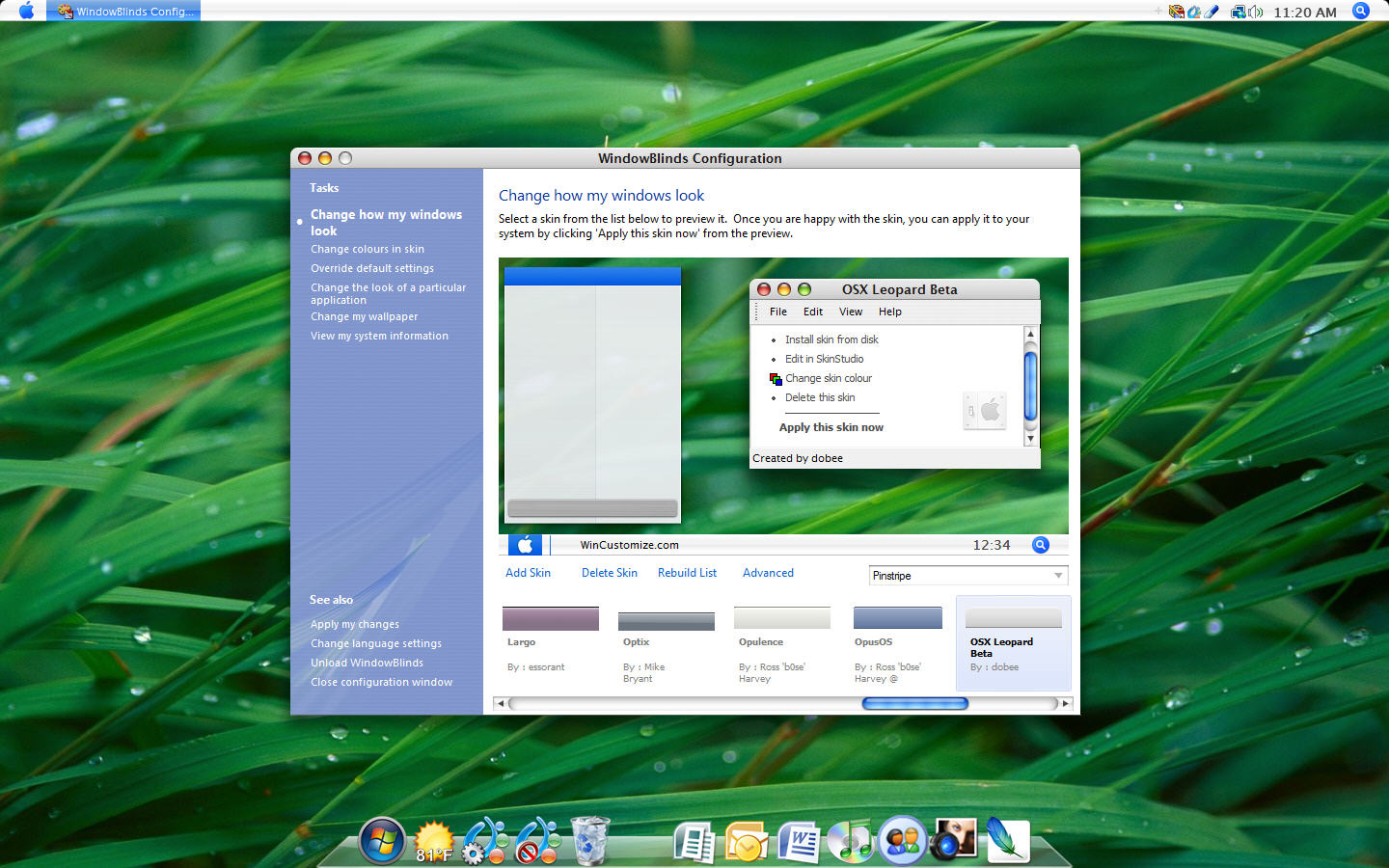Image resolution: width=1389 pixels, height=868 pixels.
Task: Choose Edit in SkinStudio
Action: (825, 359)
